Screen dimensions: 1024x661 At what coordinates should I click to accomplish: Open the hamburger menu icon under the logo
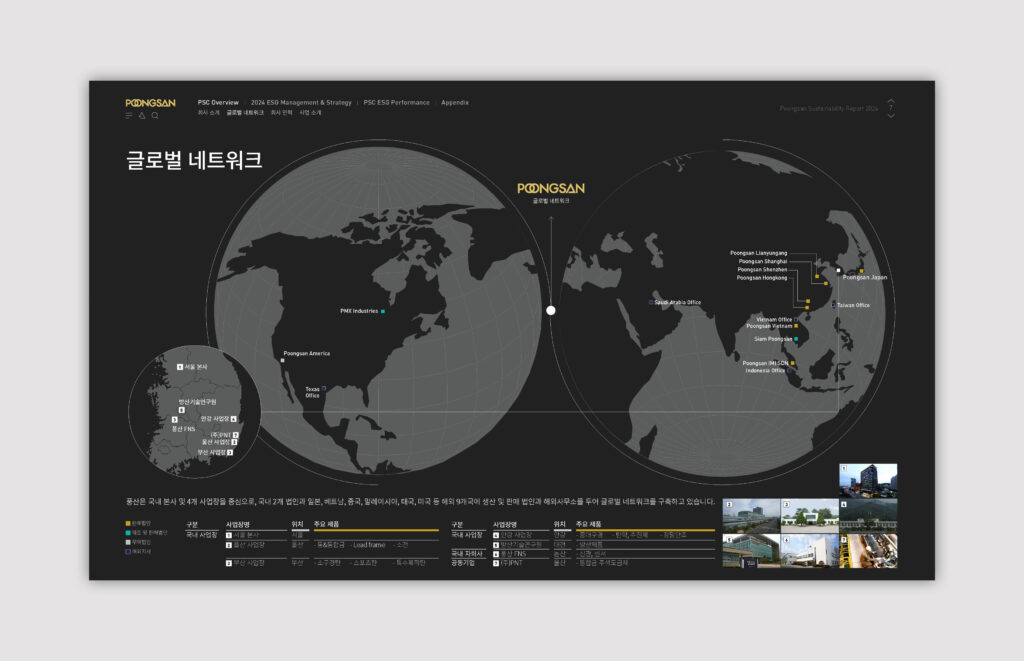coord(129,116)
